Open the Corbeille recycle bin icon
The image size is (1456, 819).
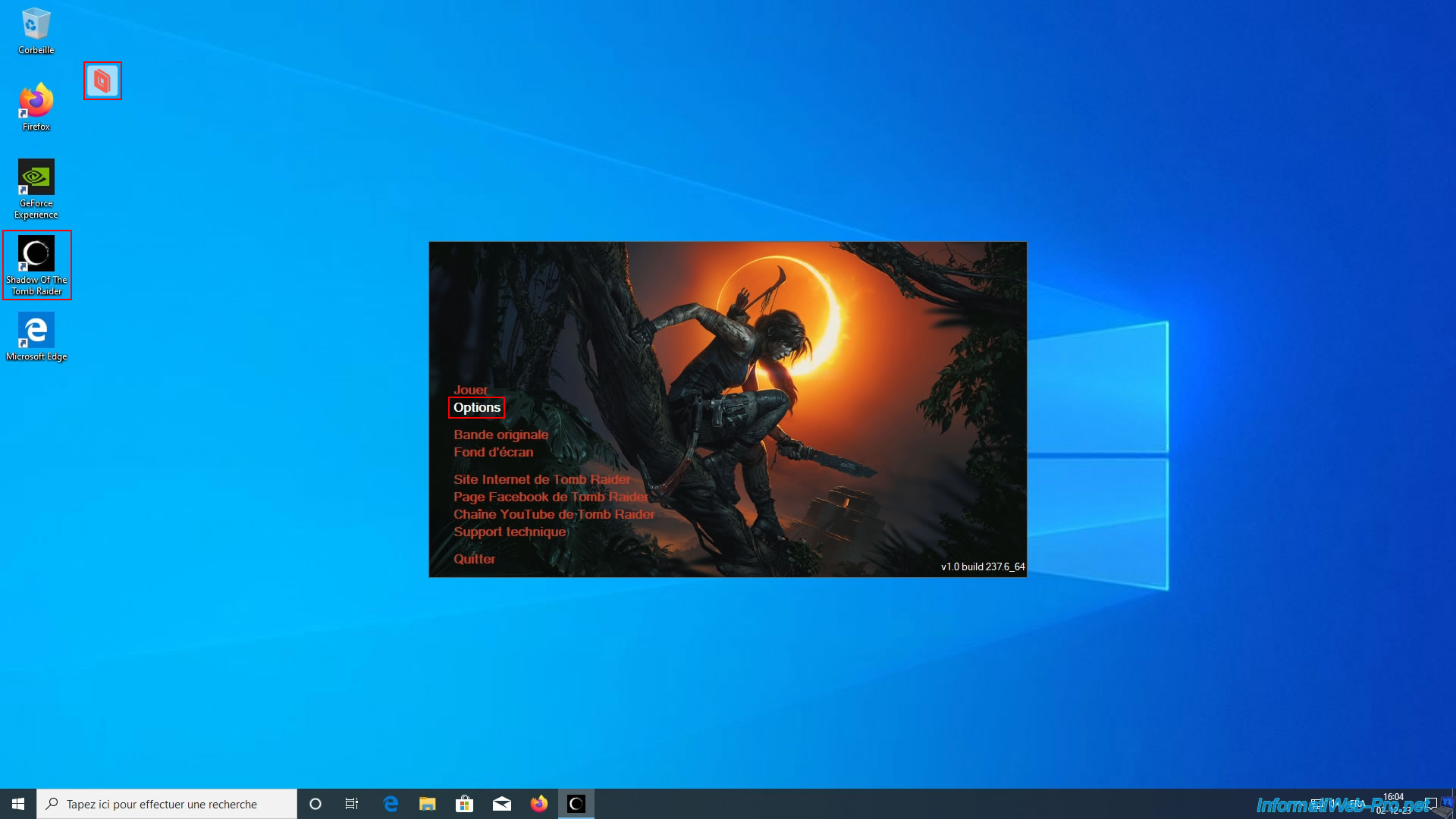pyautogui.click(x=36, y=31)
